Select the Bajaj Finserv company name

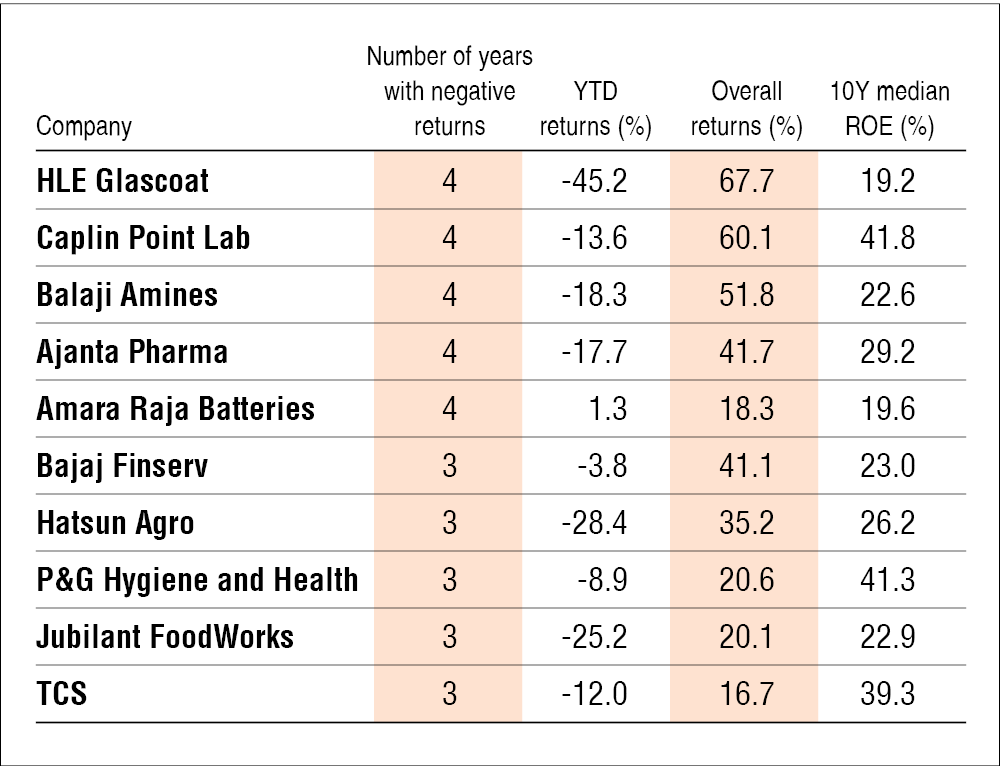point(122,465)
